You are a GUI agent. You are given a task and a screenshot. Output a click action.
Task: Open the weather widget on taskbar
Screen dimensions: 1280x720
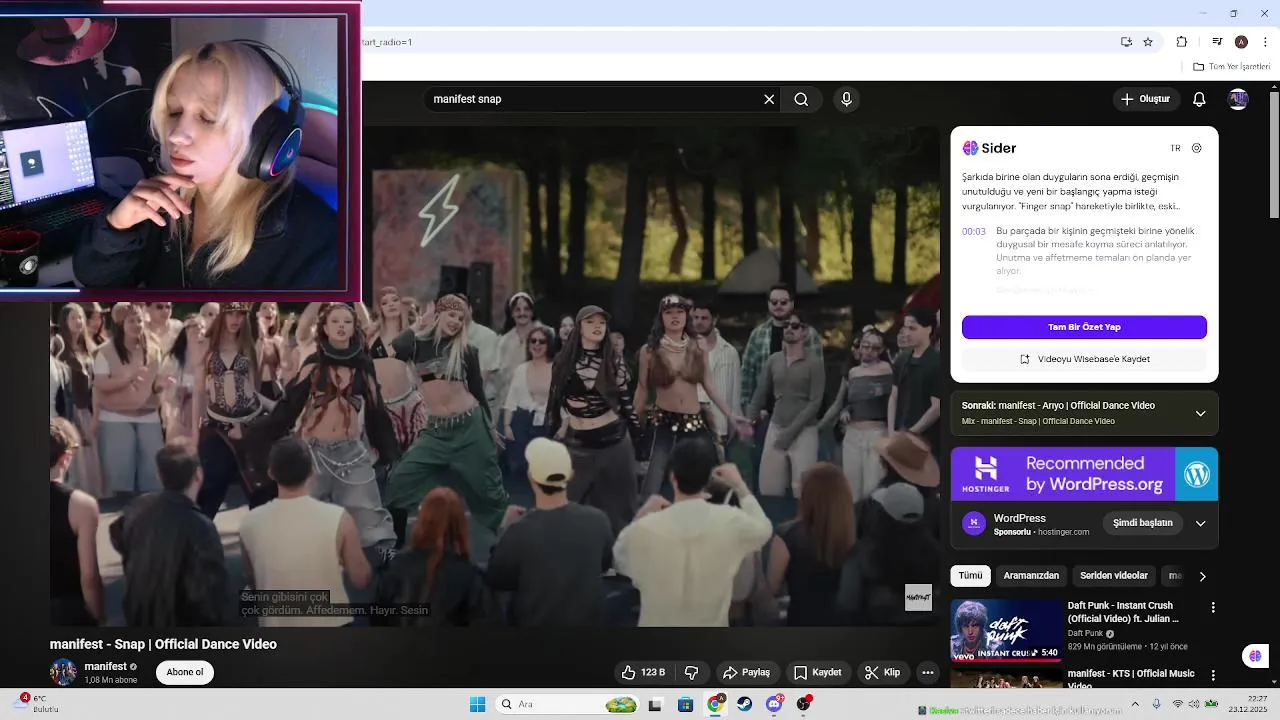[x=35, y=704]
